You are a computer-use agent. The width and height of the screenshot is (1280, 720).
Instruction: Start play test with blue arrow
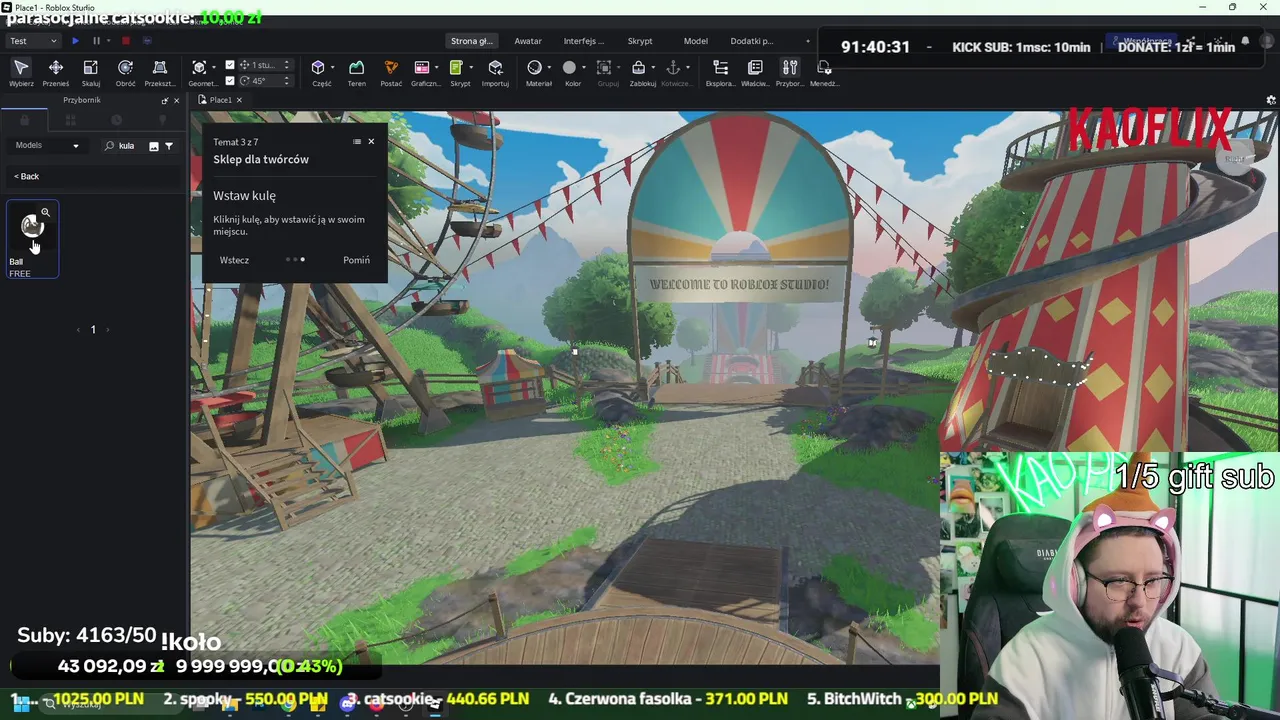(x=75, y=41)
